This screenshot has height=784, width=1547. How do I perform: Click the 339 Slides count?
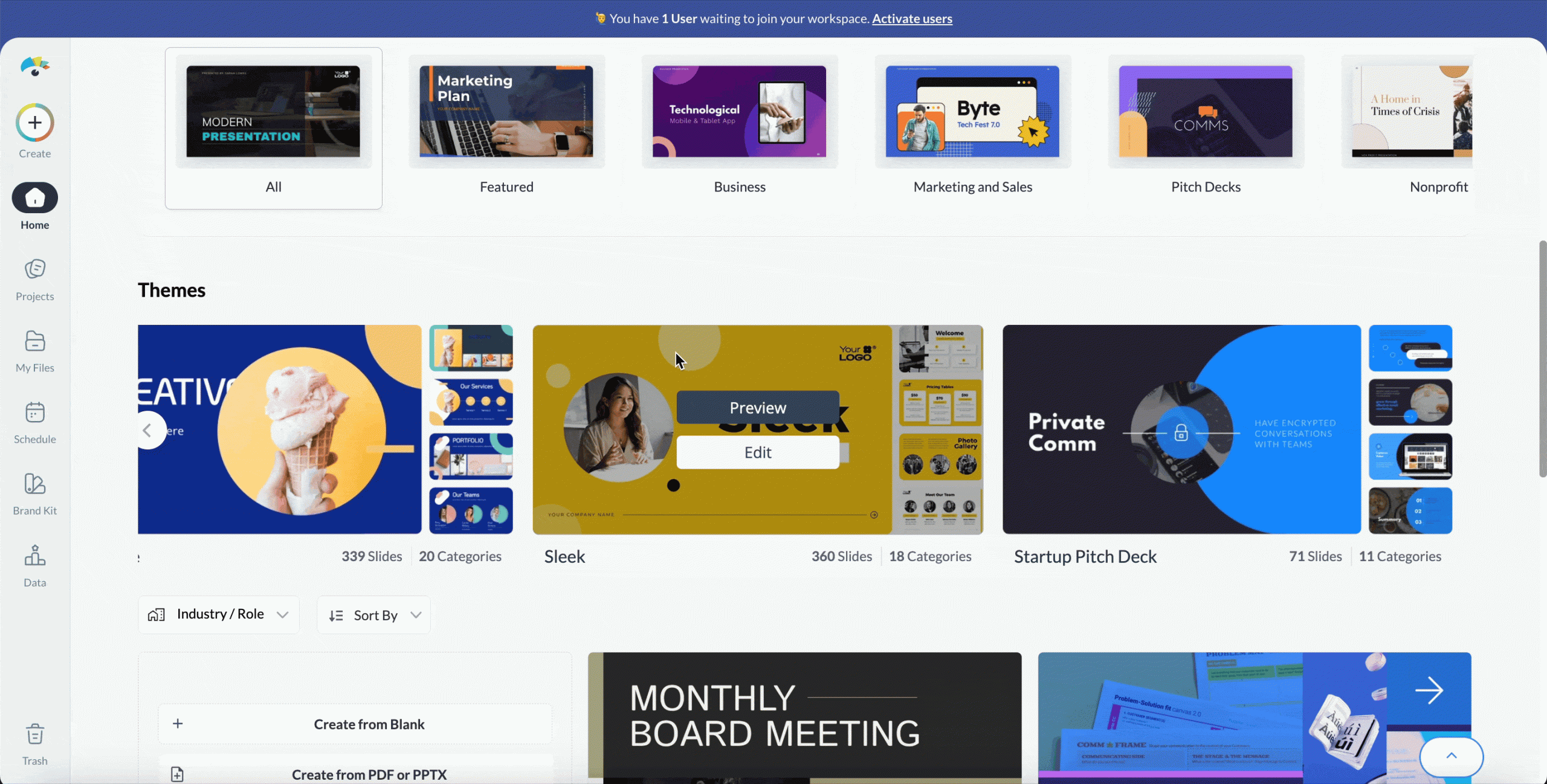372,556
